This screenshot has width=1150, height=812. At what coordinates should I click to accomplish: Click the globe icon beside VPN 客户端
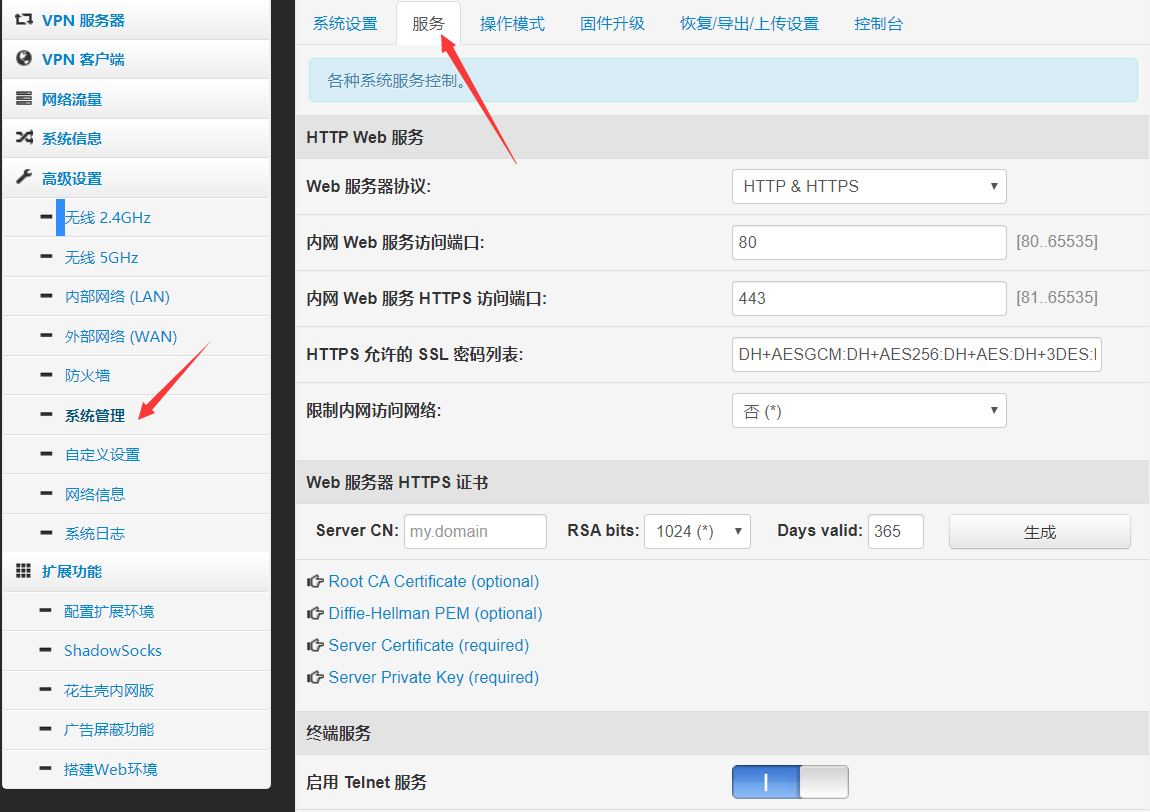point(23,58)
